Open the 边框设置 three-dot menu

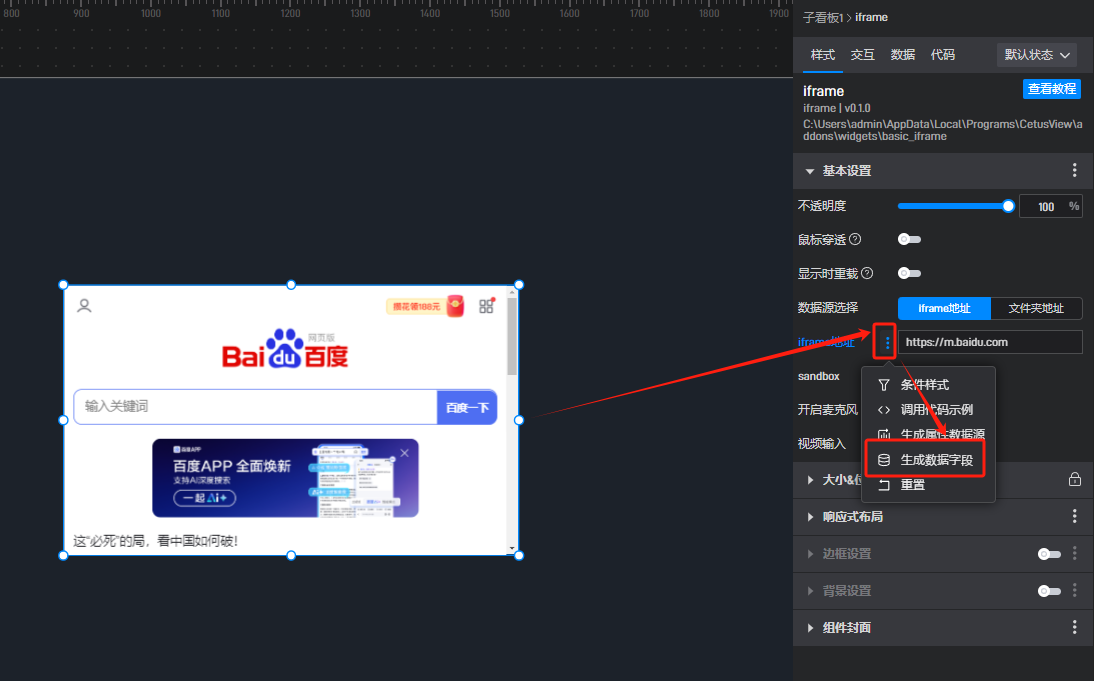point(1074,553)
